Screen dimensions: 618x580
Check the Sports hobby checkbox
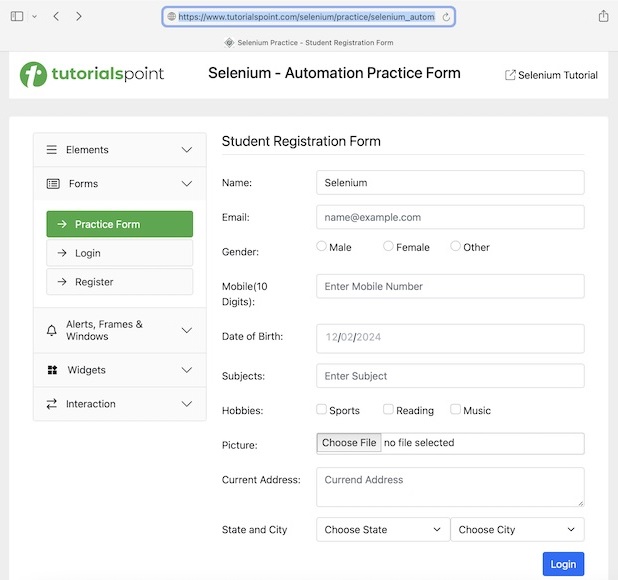click(x=321, y=409)
